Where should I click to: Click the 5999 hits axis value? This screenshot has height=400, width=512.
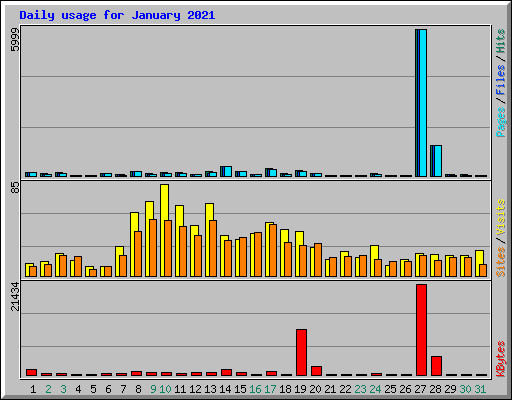15,40
